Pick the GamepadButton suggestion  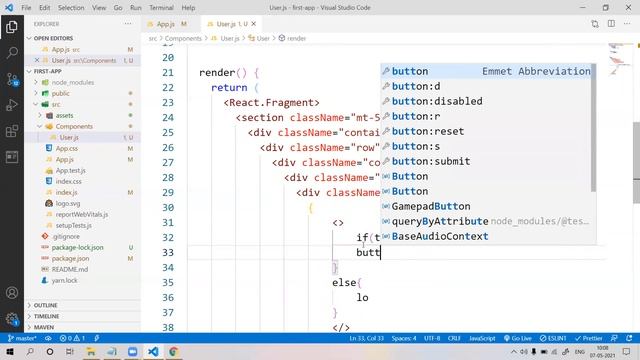[x=486, y=206]
